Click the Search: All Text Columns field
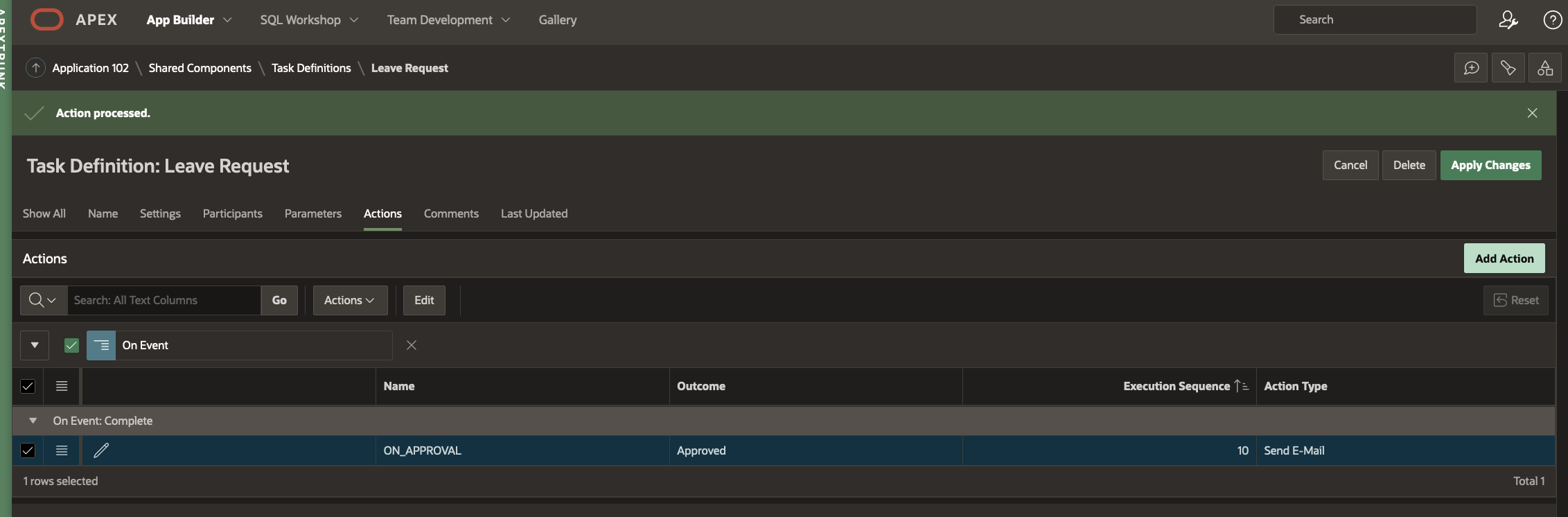 [x=164, y=300]
